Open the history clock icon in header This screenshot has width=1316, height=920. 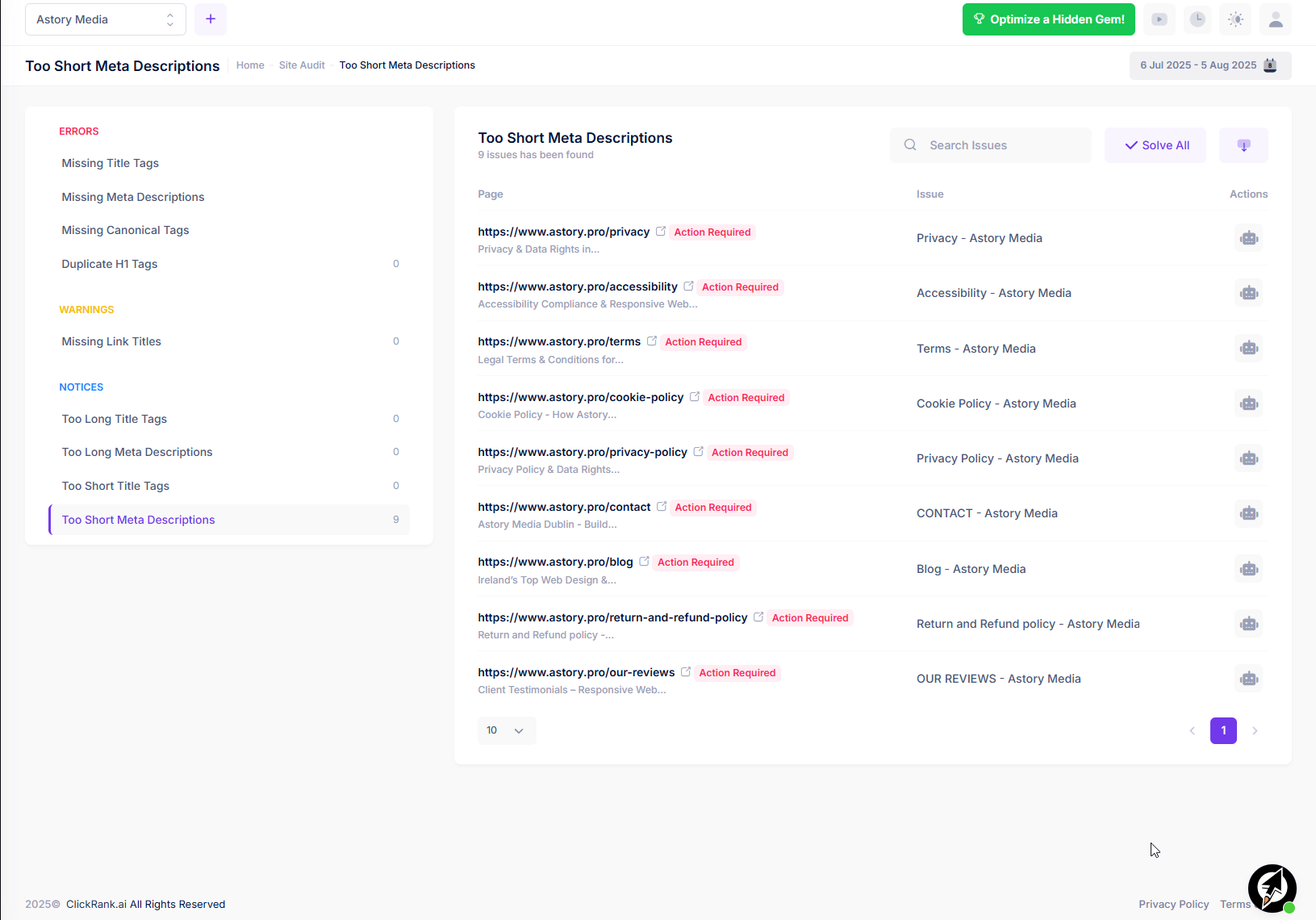point(1197,19)
